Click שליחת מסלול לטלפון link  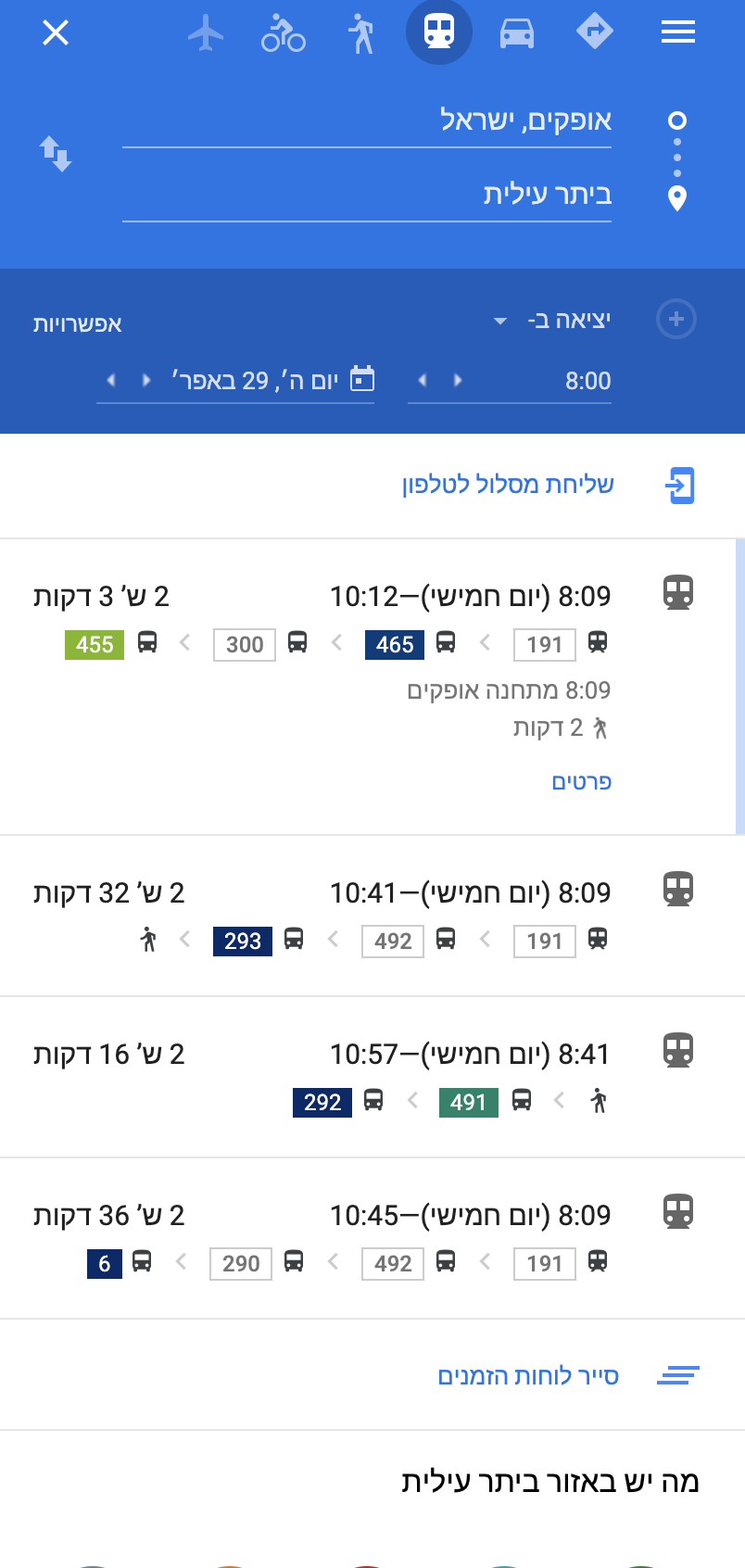pos(508,485)
